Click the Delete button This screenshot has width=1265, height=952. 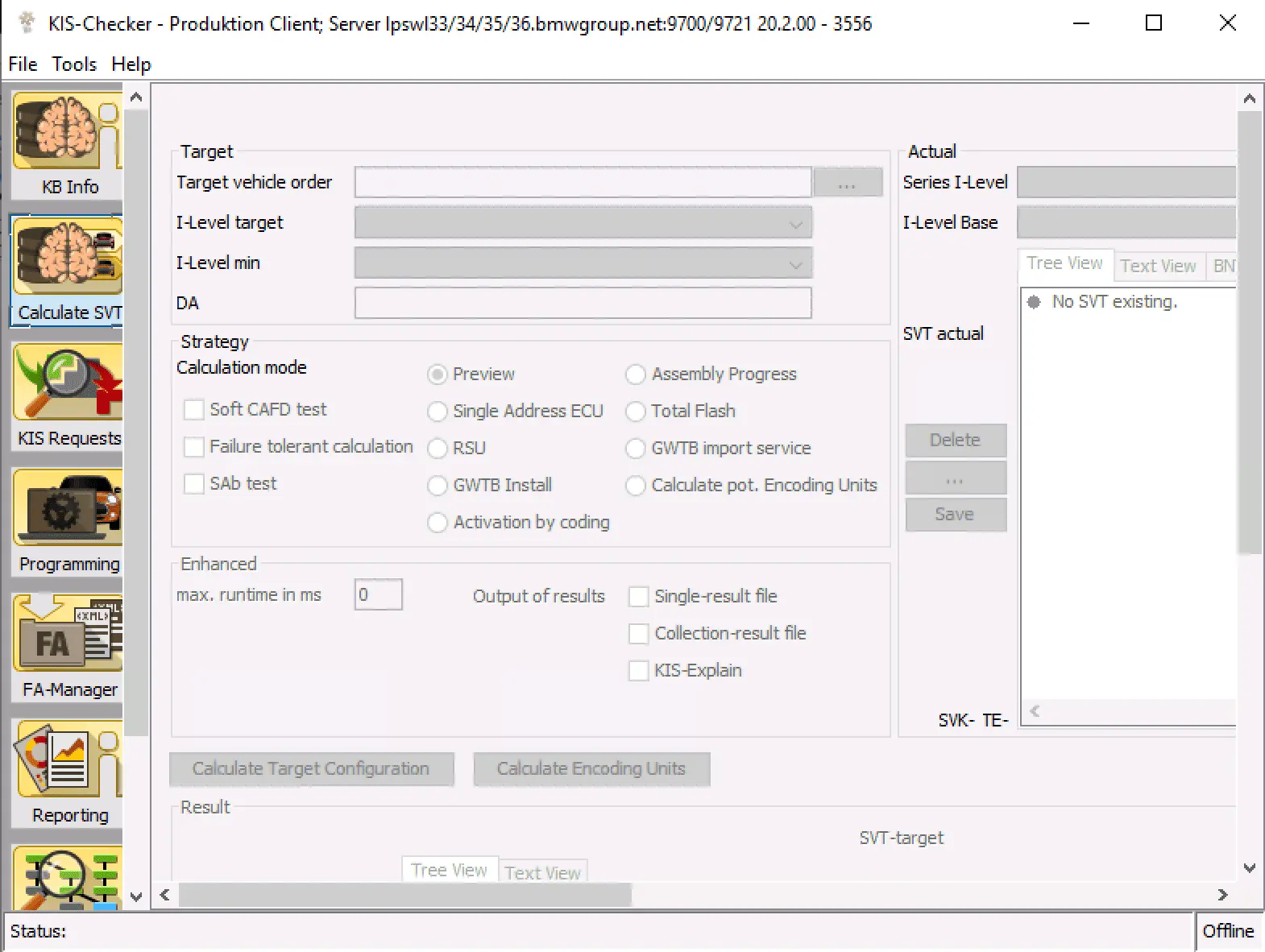(956, 441)
